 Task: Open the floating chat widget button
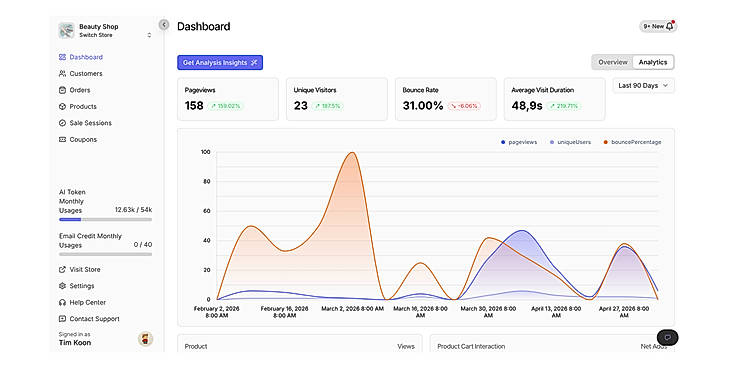tap(667, 337)
